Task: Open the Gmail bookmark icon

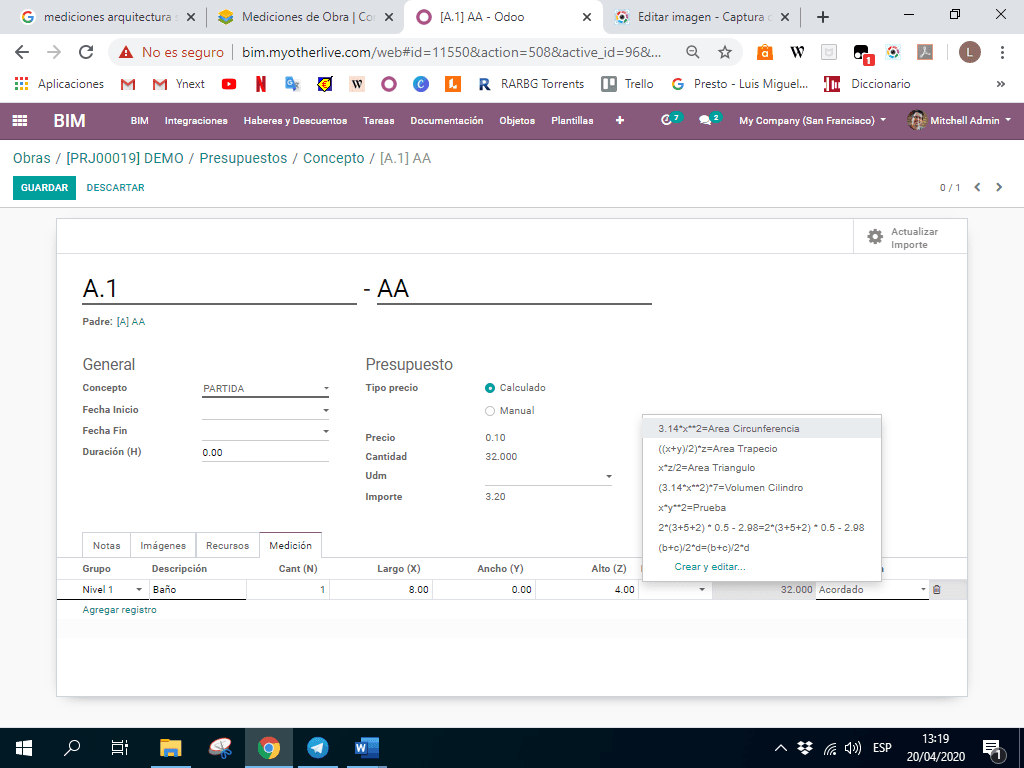Action: (128, 84)
